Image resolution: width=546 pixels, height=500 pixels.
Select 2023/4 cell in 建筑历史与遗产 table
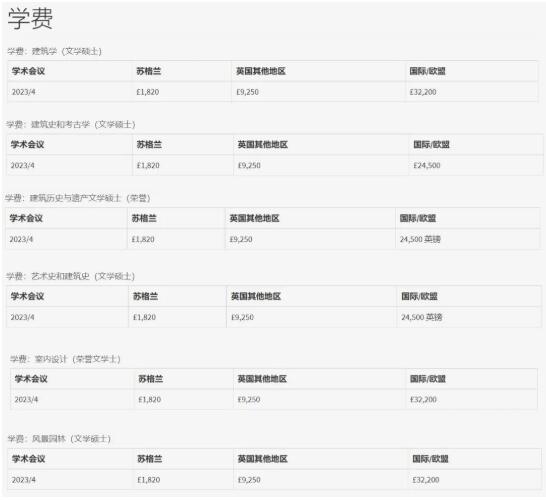click(x=21, y=239)
